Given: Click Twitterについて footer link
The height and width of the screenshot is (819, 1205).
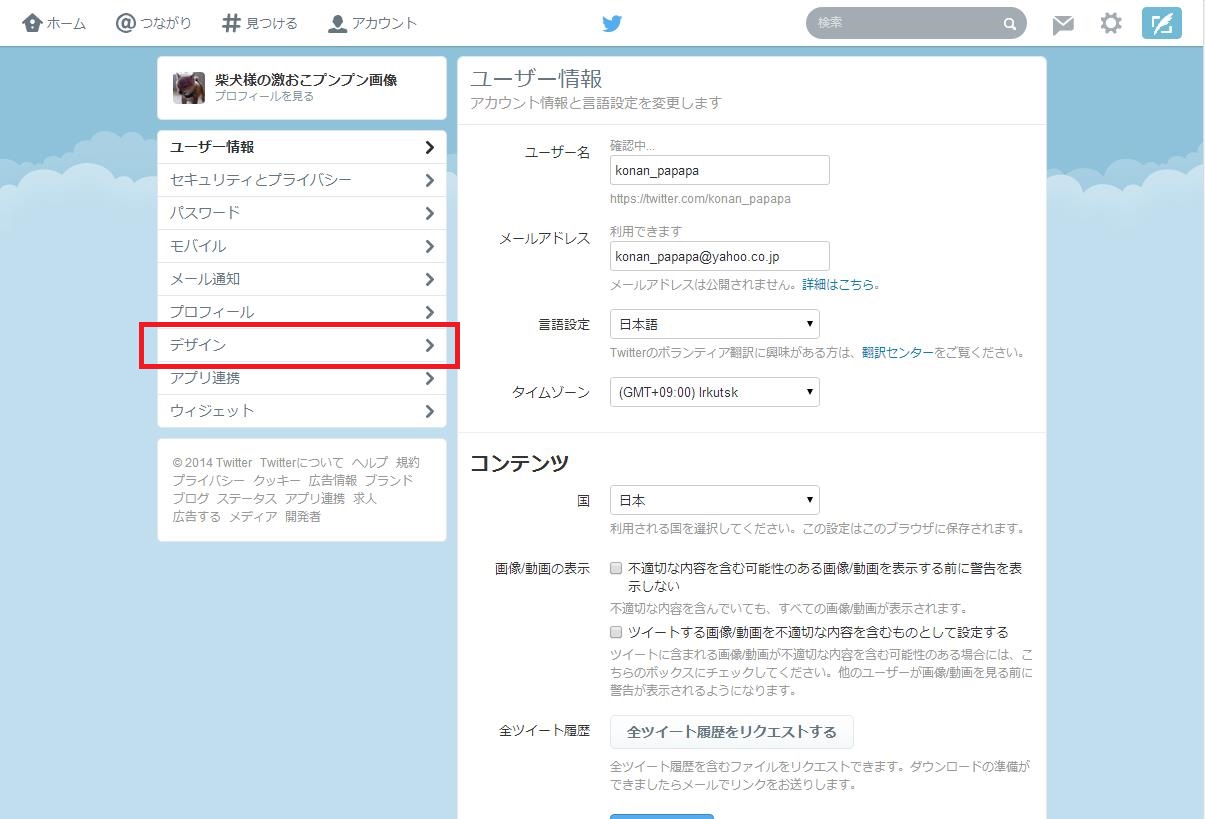Looking at the screenshot, I should click(302, 463).
